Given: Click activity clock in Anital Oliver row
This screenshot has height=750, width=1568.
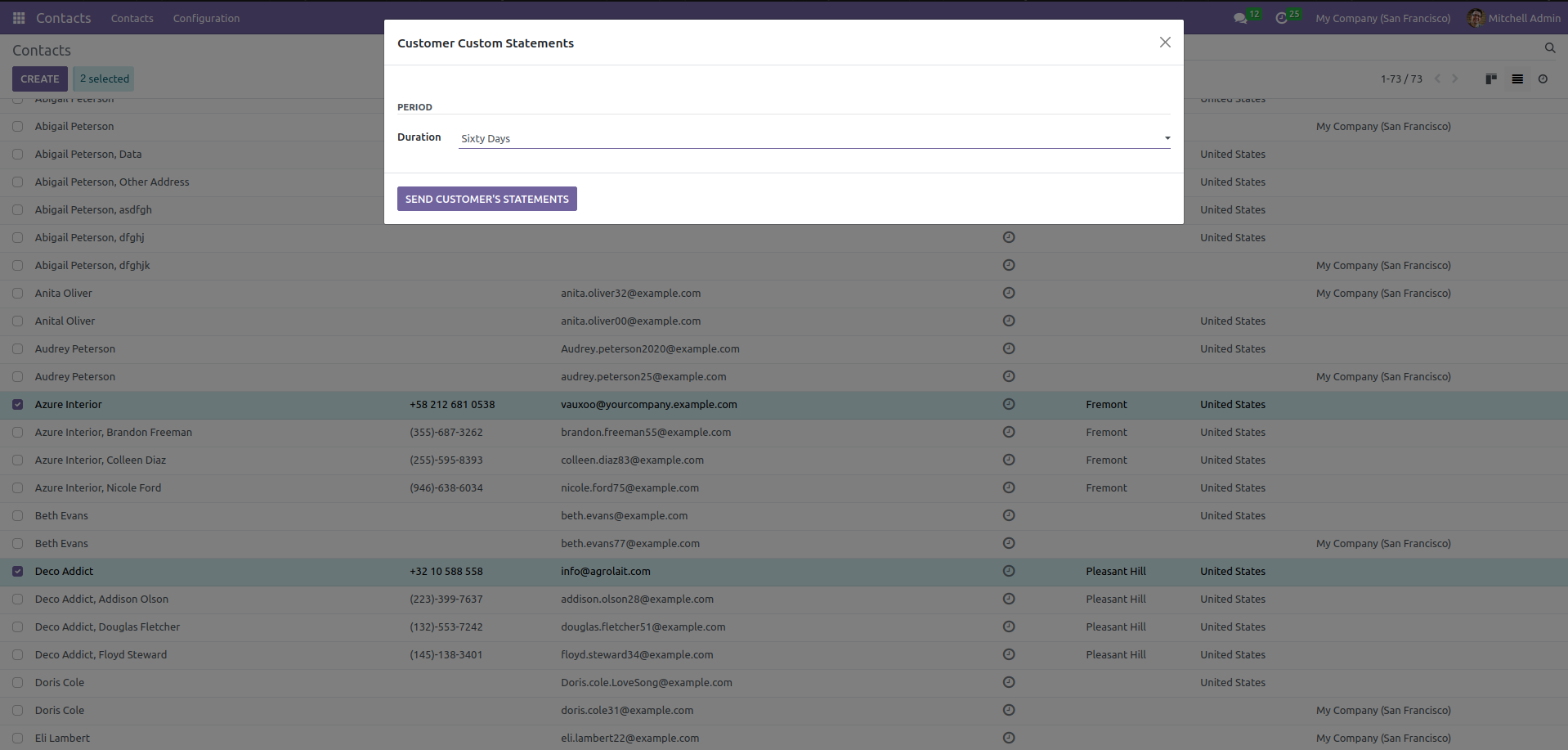Looking at the screenshot, I should point(1009,321).
